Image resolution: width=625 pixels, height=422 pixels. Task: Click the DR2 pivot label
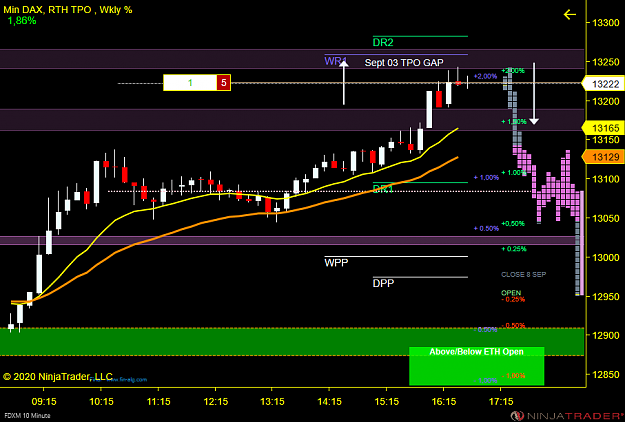click(383, 42)
